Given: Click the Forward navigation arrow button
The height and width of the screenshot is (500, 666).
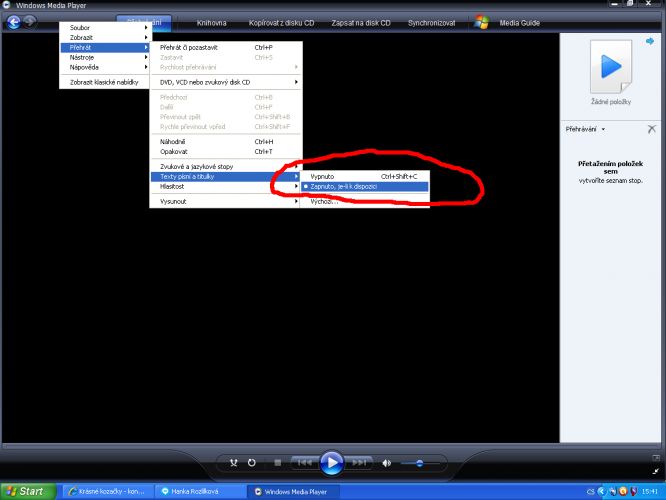Looking at the screenshot, I should point(30,21).
